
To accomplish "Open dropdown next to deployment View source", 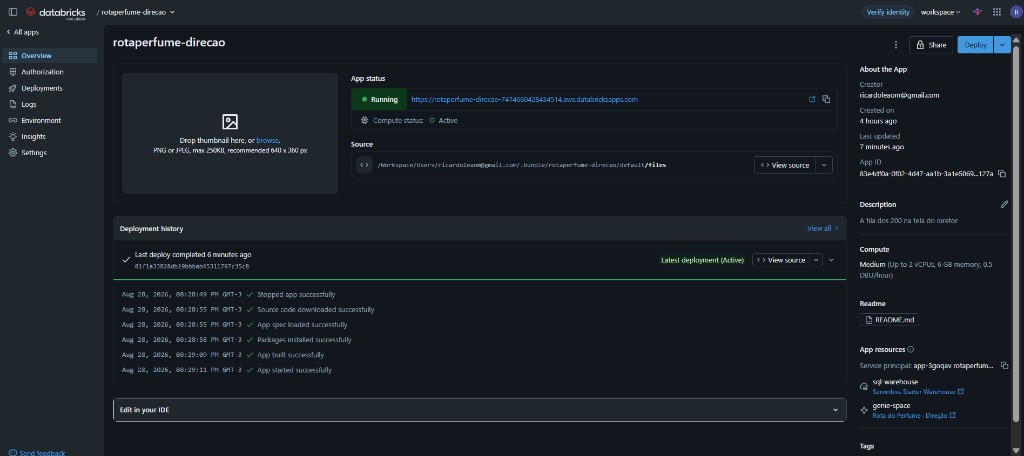I will pyautogui.click(x=816, y=260).
